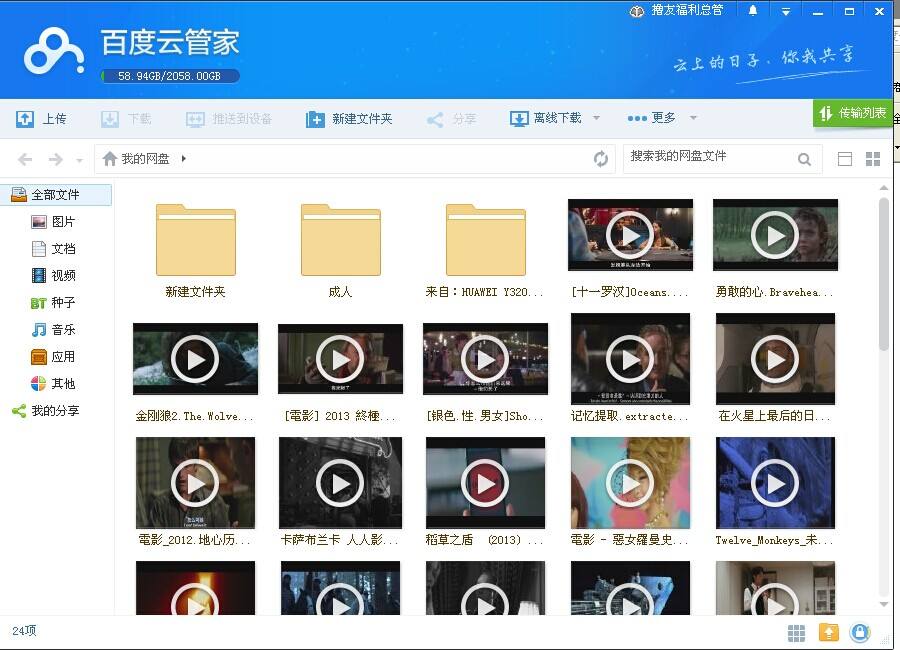Image resolution: width=900 pixels, height=650 pixels.
Task: Go forward with the right arrow
Action: coord(56,159)
